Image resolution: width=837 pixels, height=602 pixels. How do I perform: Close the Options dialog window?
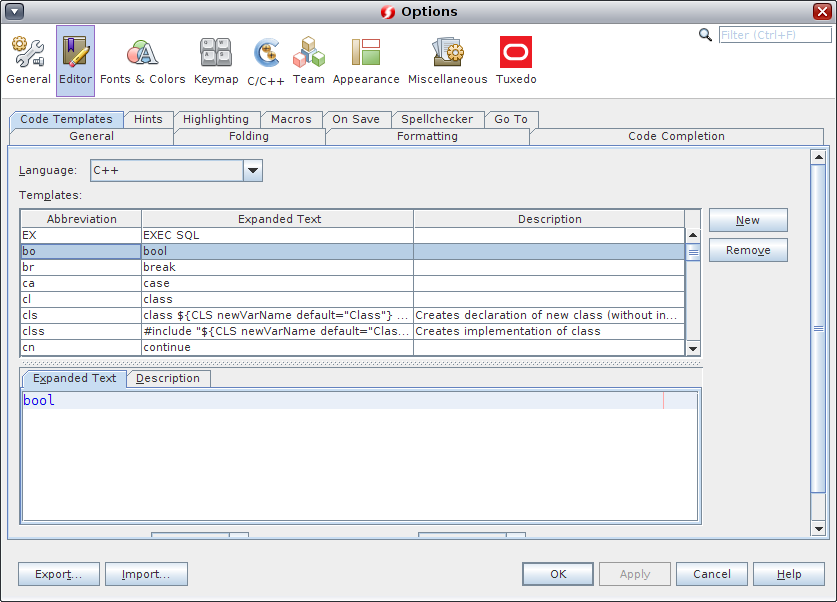pos(822,11)
